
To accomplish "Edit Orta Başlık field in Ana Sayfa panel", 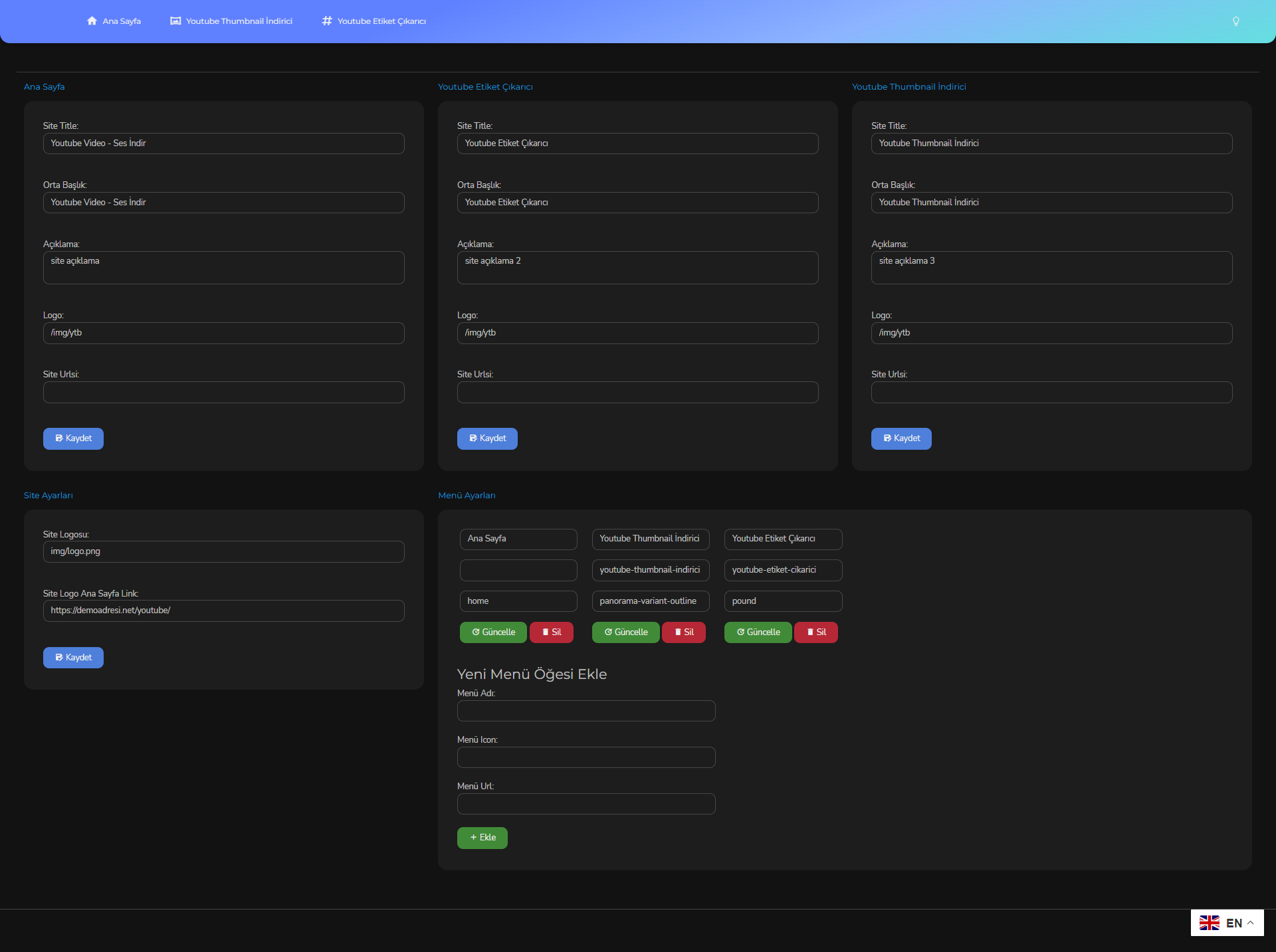I will tap(224, 203).
